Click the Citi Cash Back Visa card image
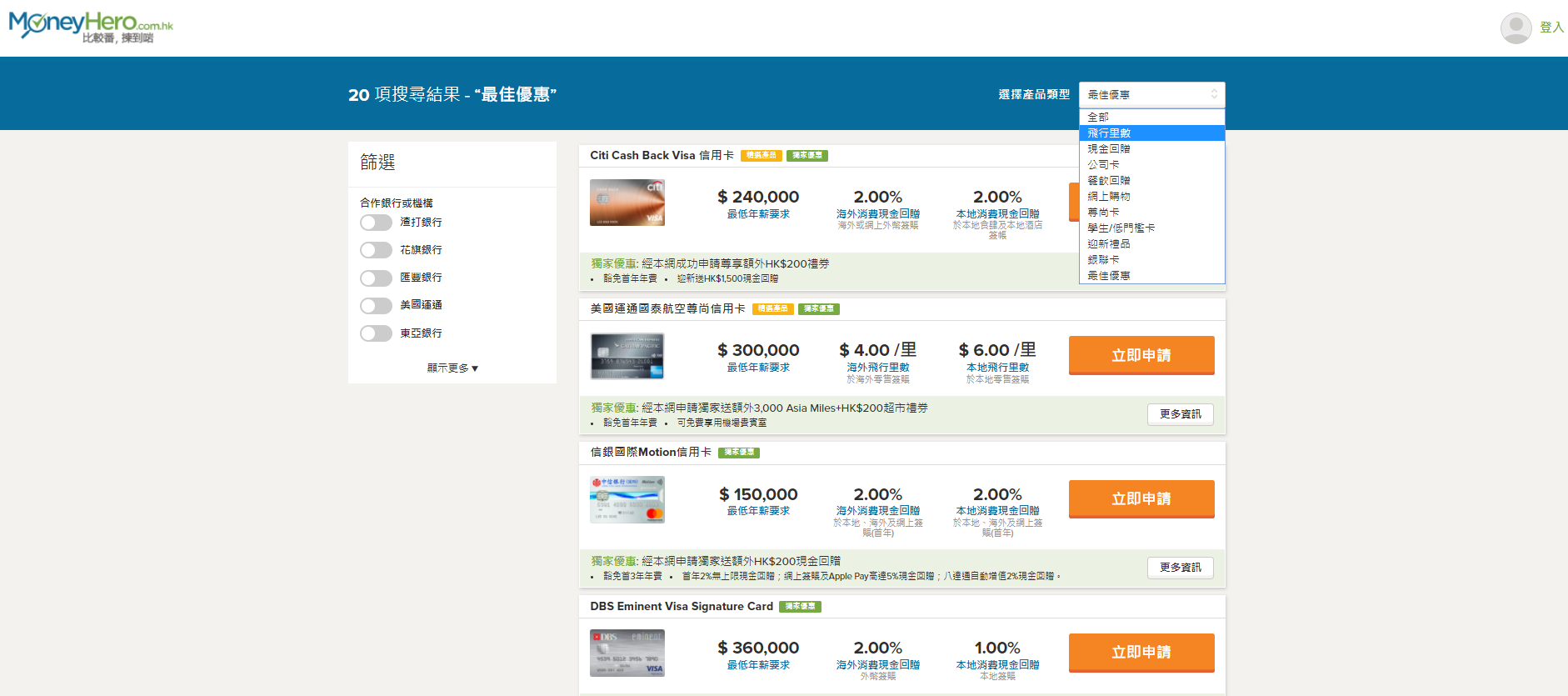1568x696 pixels. [627, 203]
